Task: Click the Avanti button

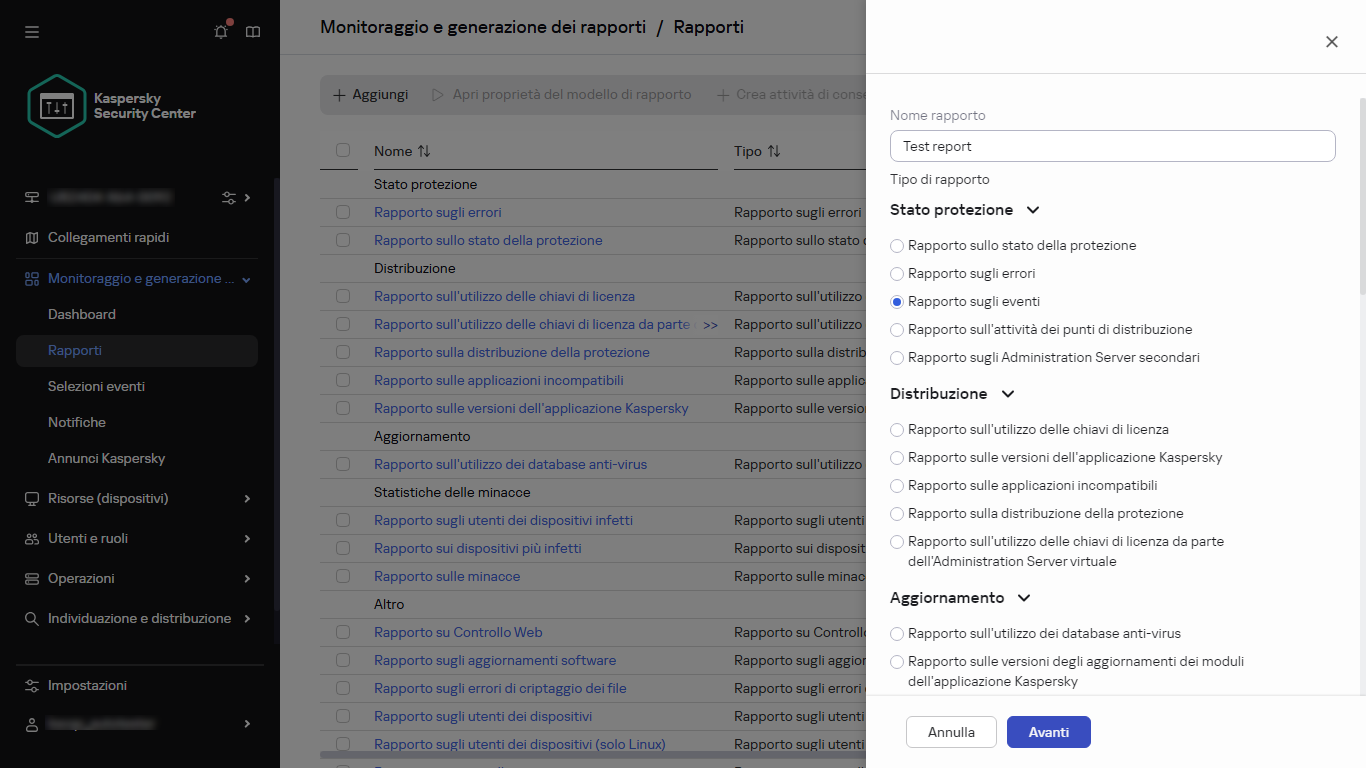Action: coord(1048,732)
